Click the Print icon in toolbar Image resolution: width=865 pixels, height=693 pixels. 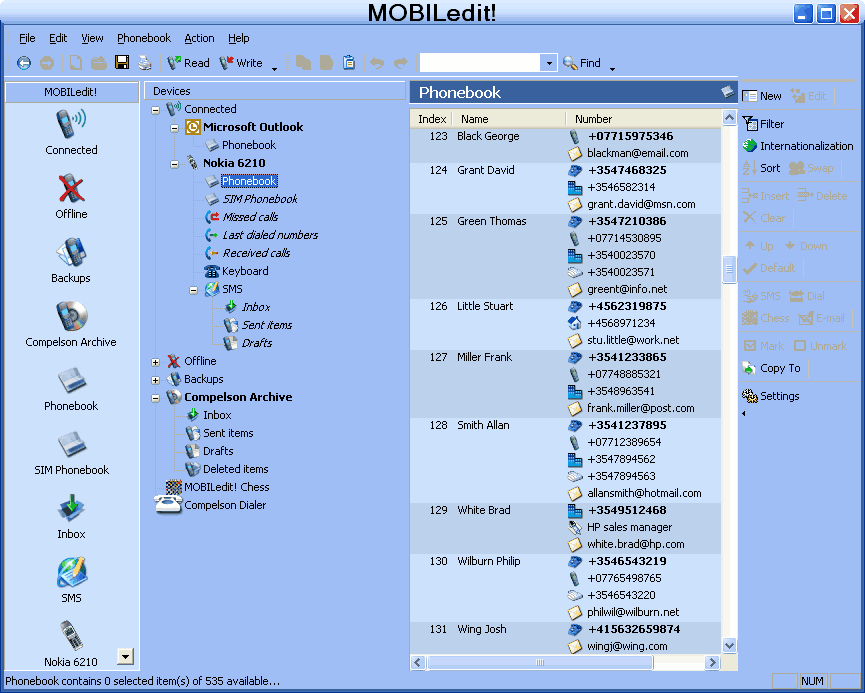(145, 62)
